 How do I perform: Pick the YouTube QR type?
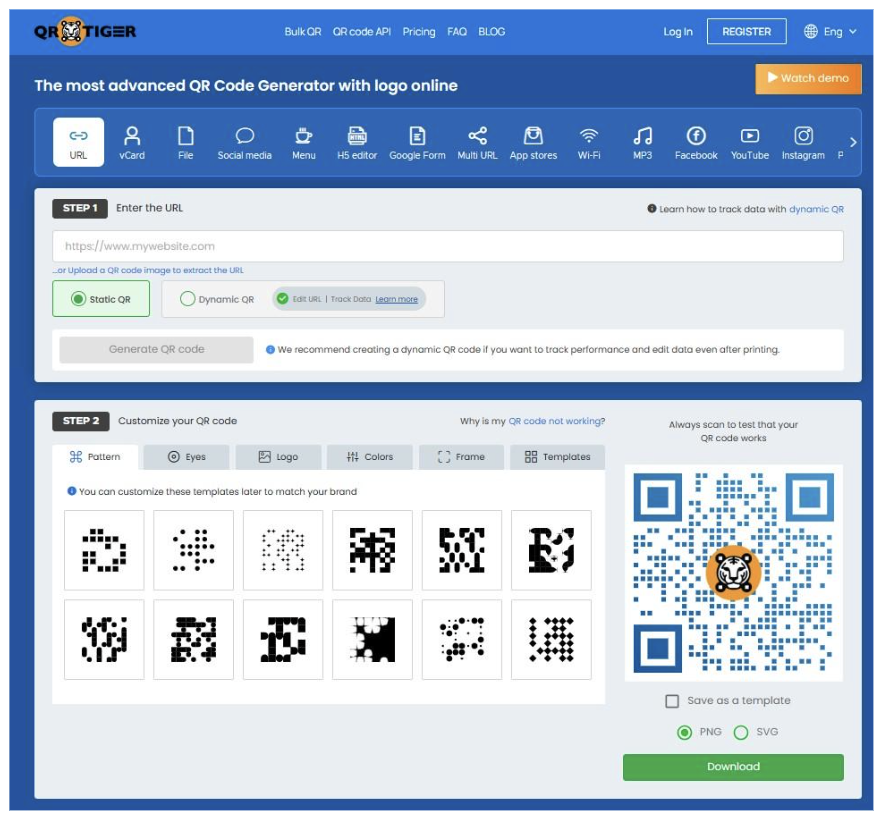(750, 143)
